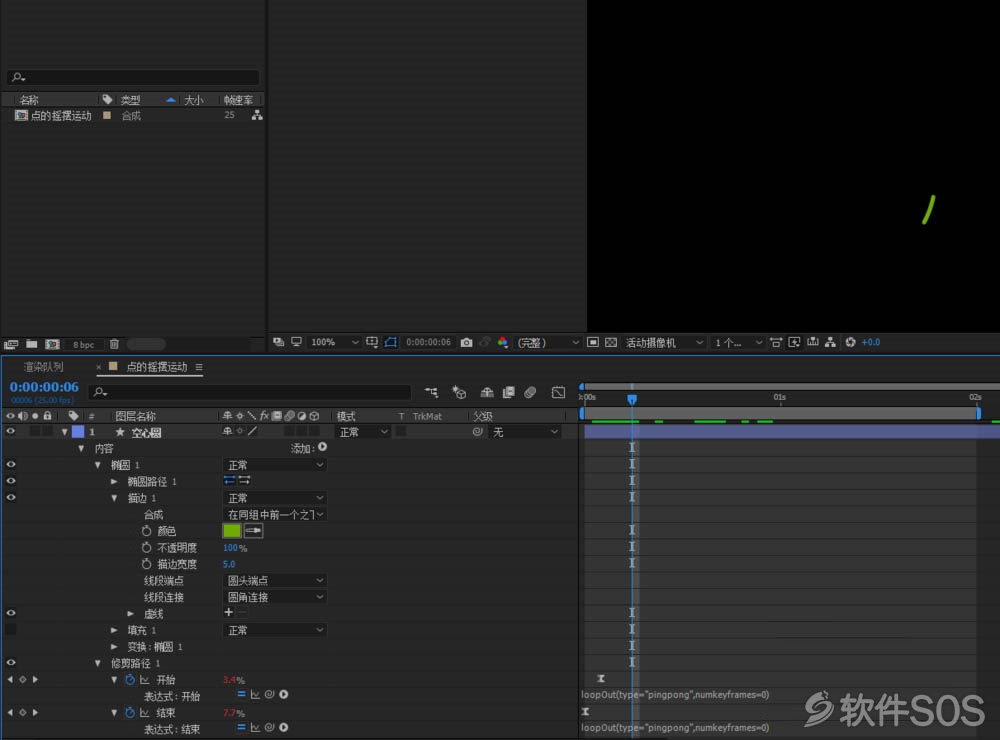The image size is (1000, 740).
Task: Show channel and color management settings
Action: point(503,343)
